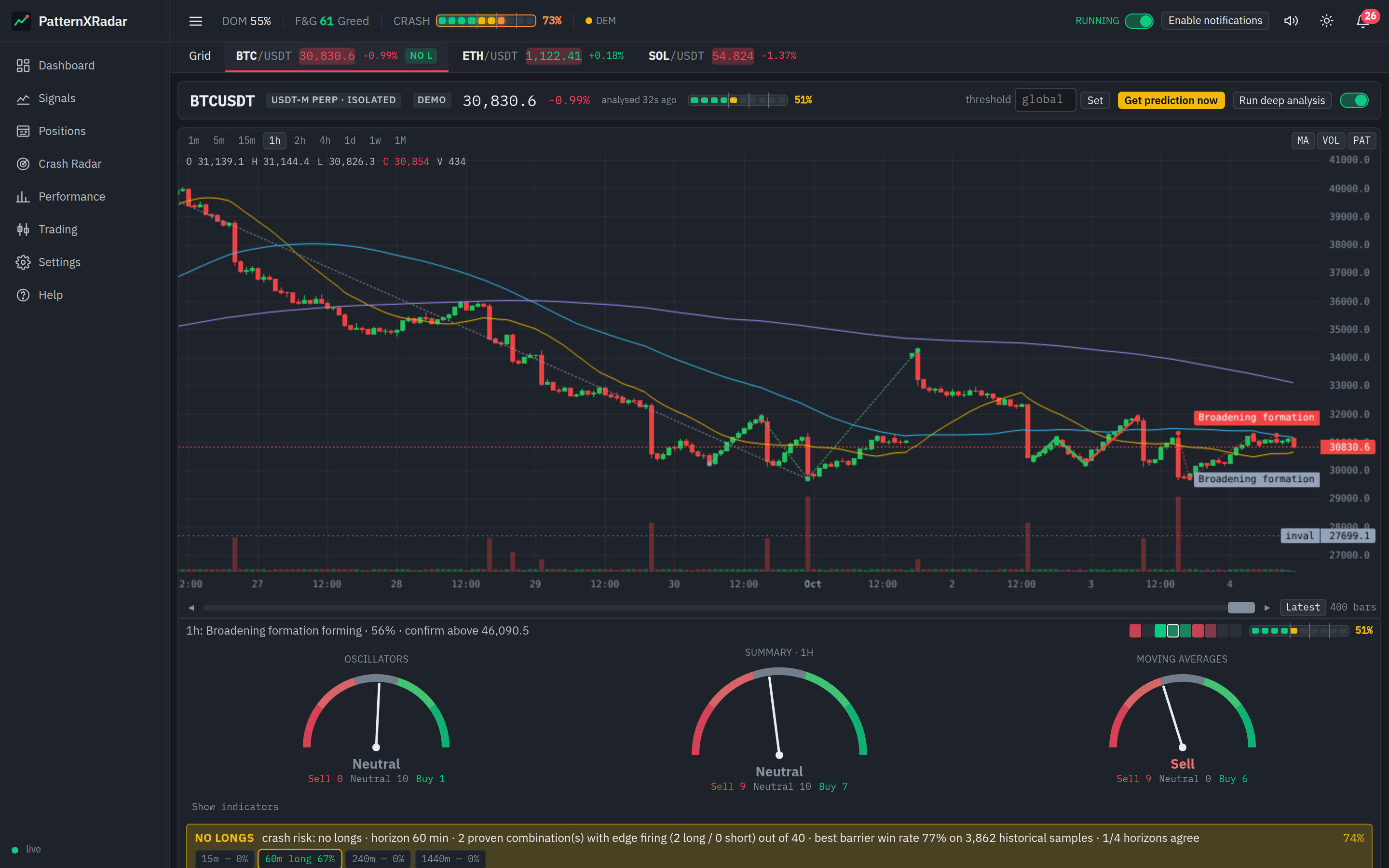Image resolution: width=1389 pixels, height=868 pixels.
Task: Click Get prediction now button
Action: pos(1171,100)
